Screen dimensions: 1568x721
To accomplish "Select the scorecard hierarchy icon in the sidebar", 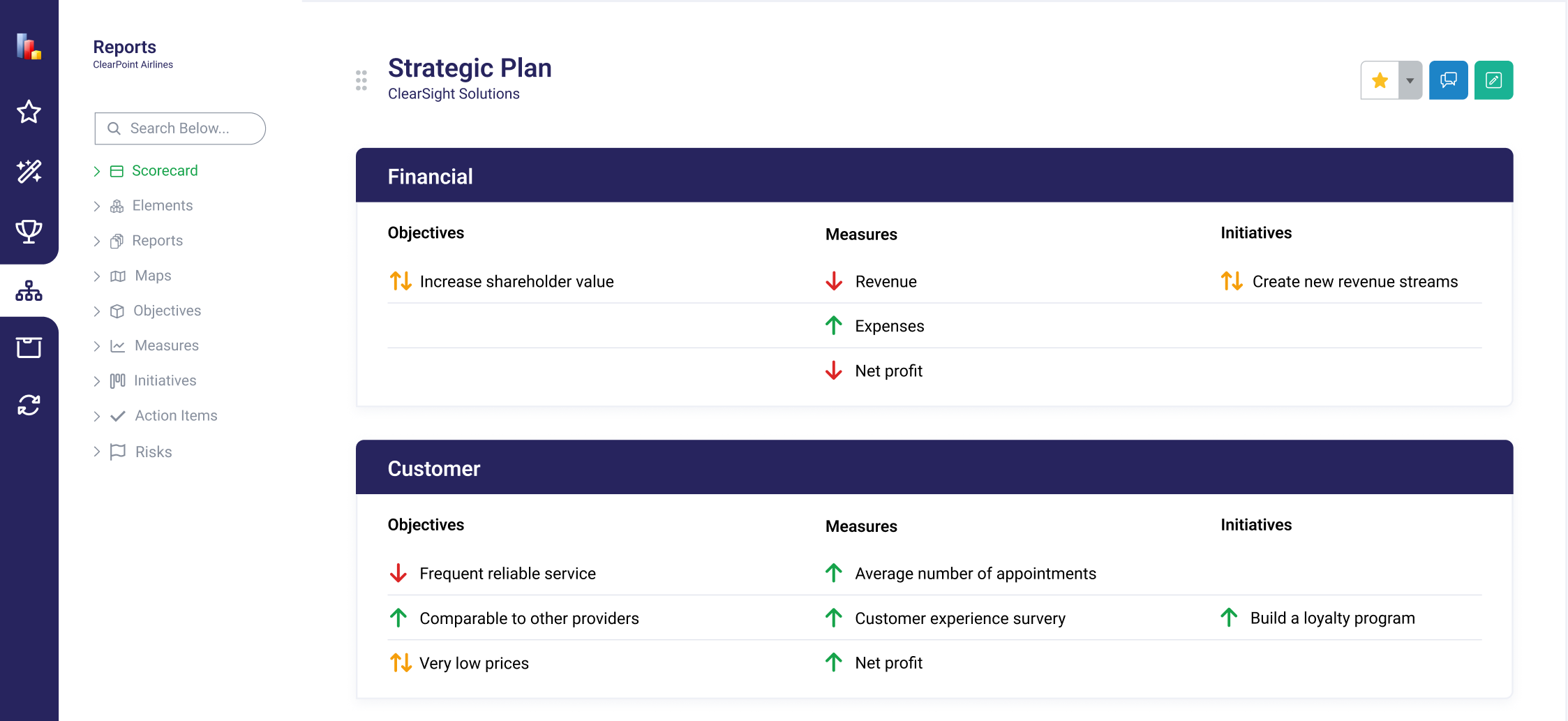I will [29, 290].
